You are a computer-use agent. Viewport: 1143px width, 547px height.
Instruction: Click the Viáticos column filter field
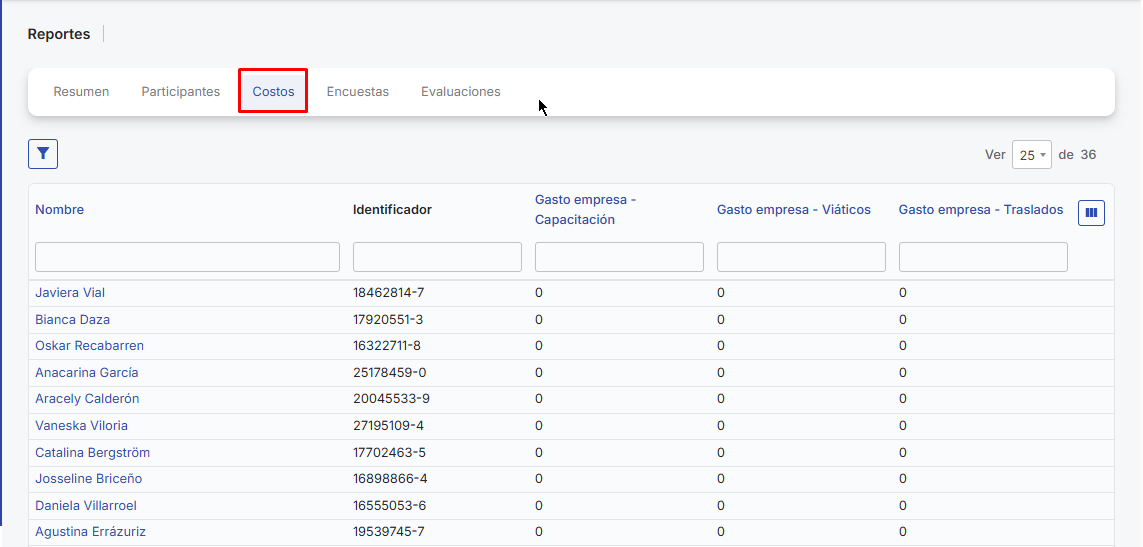click(801, 257)
